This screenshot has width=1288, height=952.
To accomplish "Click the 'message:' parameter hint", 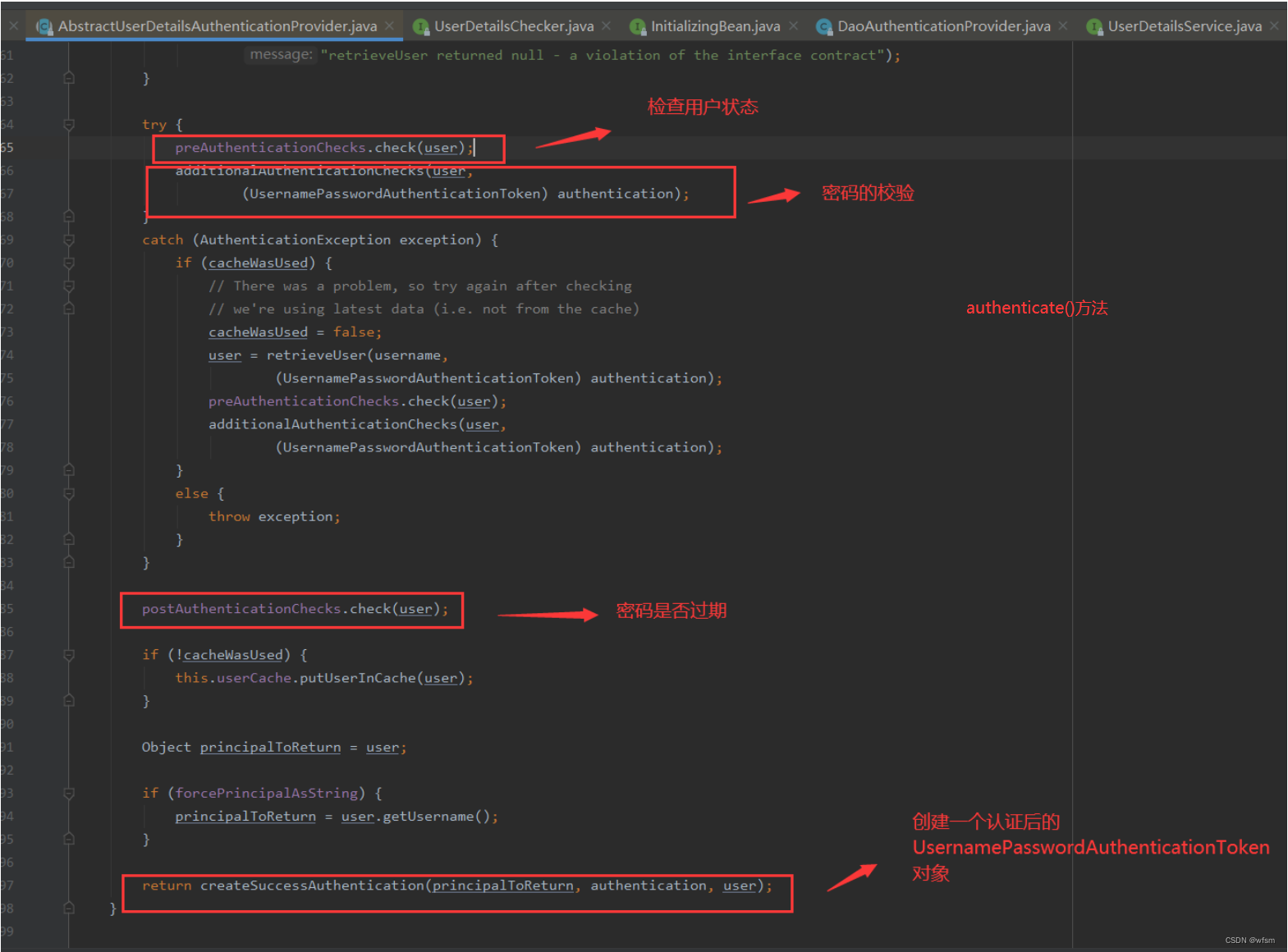I will click(281, 55).
